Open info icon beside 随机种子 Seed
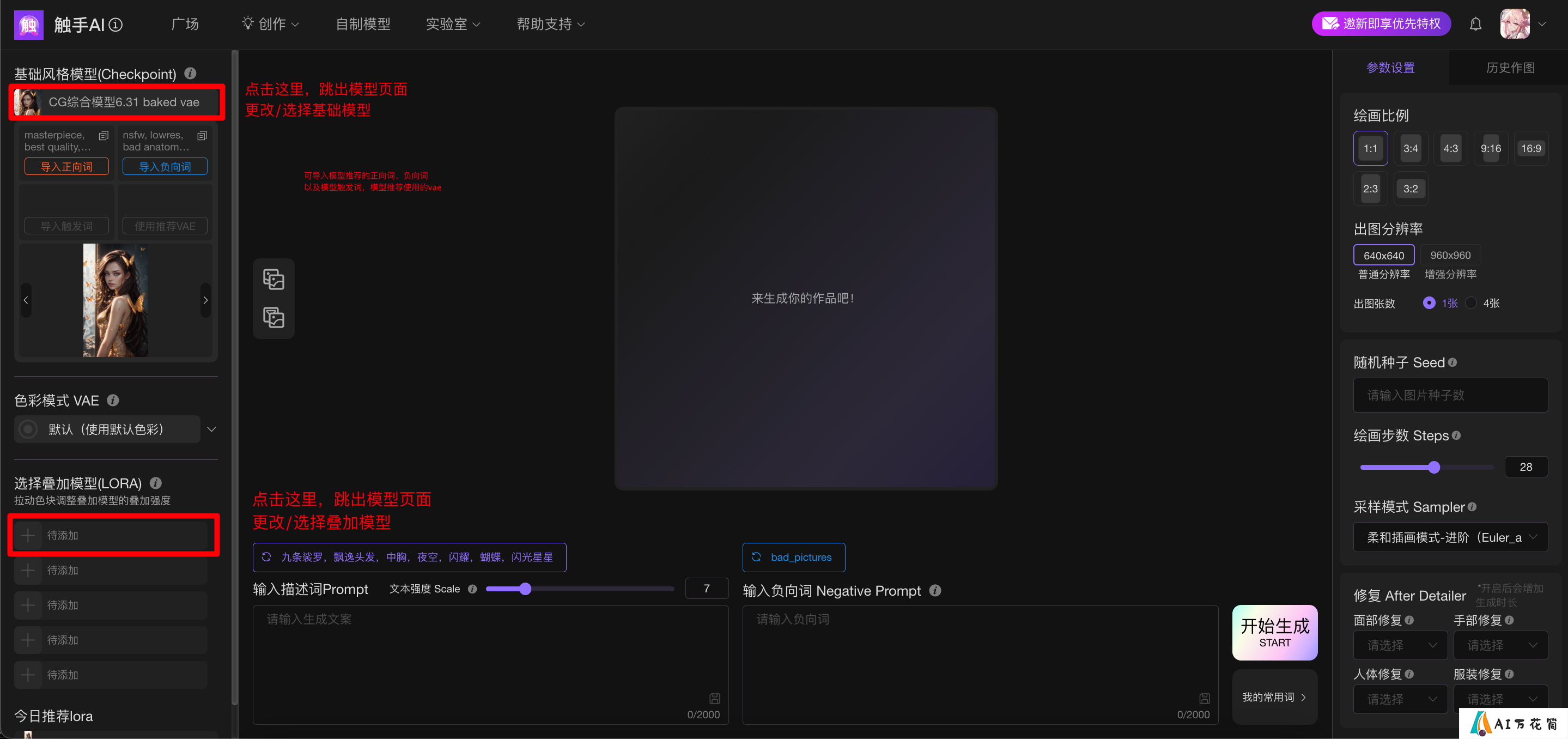The image size is (1568, 739). click(1452, 362)
